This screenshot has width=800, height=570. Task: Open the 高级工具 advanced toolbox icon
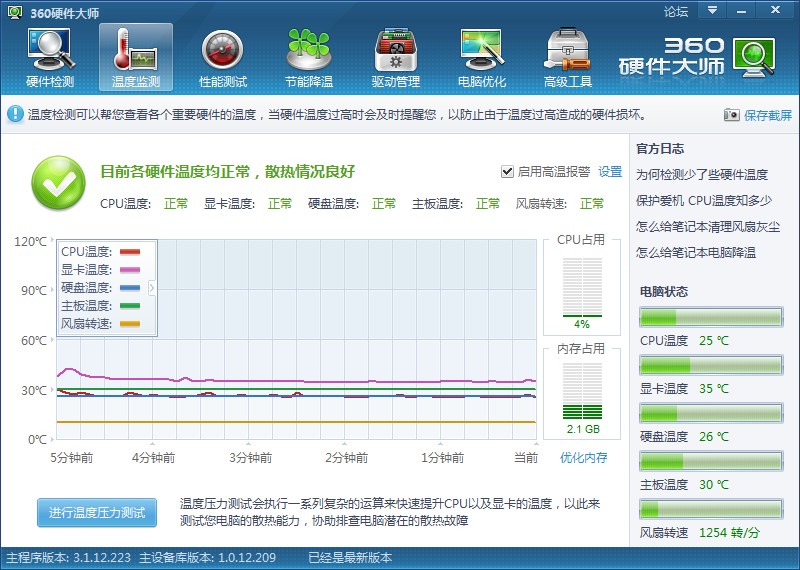567,57
